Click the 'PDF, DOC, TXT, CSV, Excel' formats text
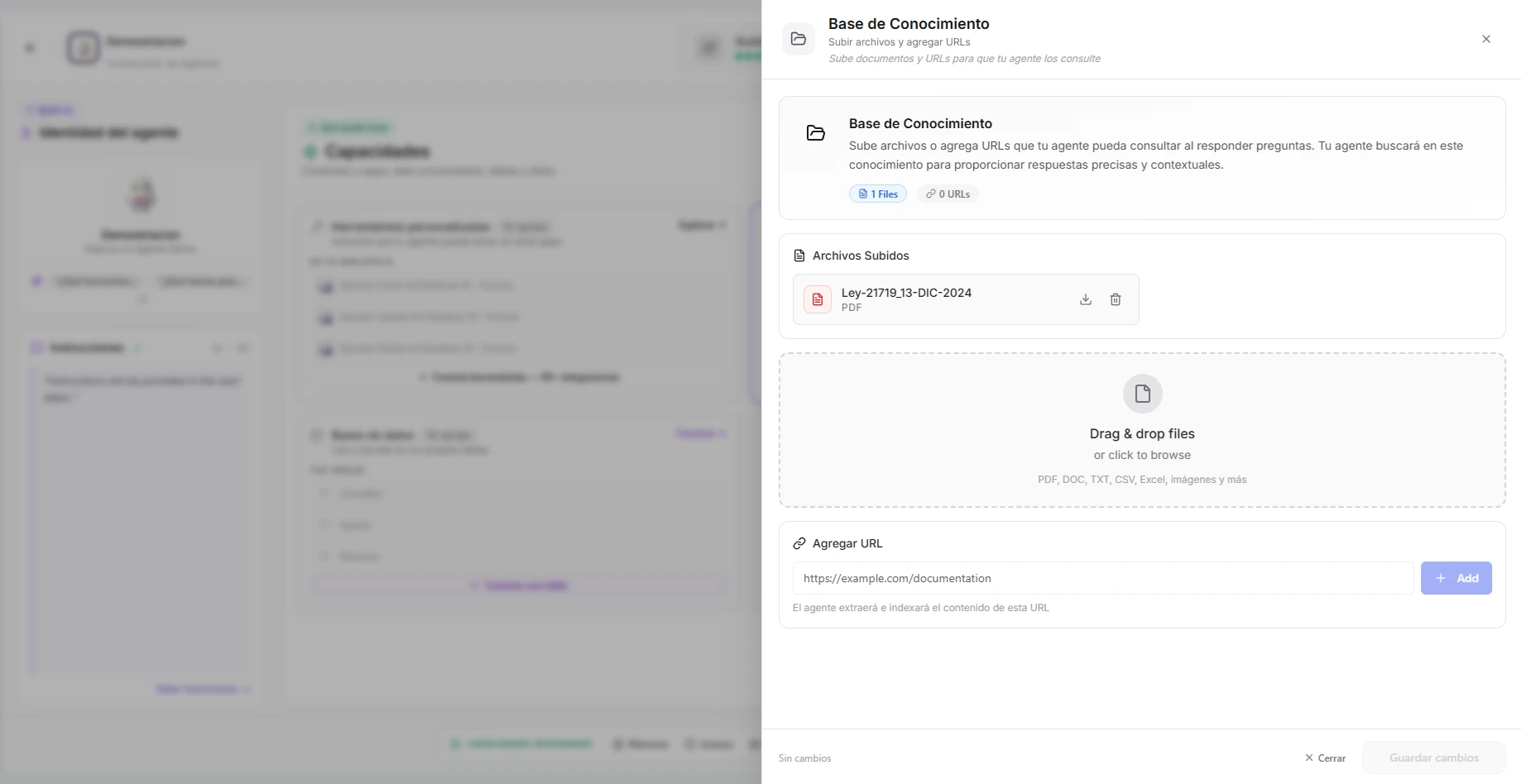 (x=1142, y=480)
